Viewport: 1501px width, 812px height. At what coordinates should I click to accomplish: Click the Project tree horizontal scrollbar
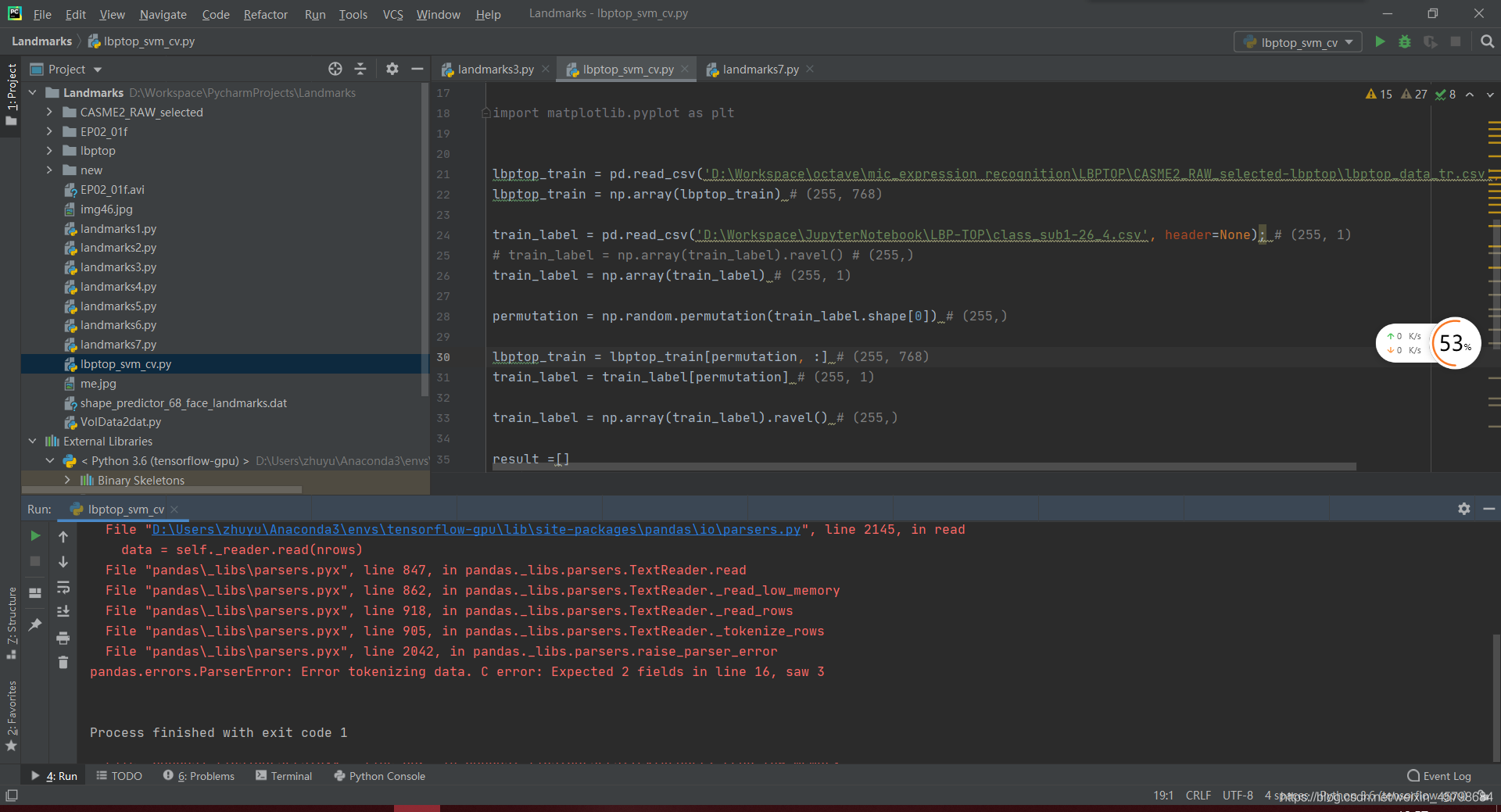[163, 490]
